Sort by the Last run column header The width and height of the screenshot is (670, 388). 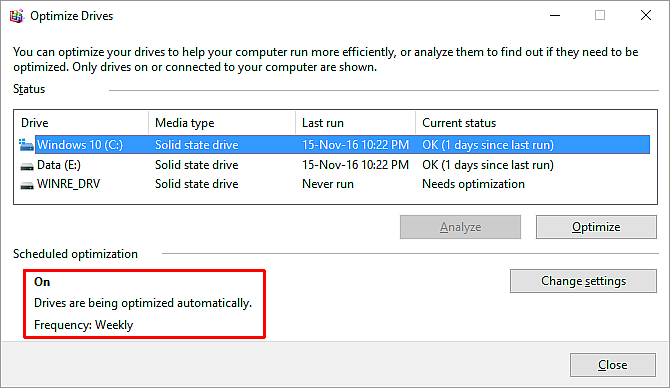pyautogui.click(x=355, y=123)
